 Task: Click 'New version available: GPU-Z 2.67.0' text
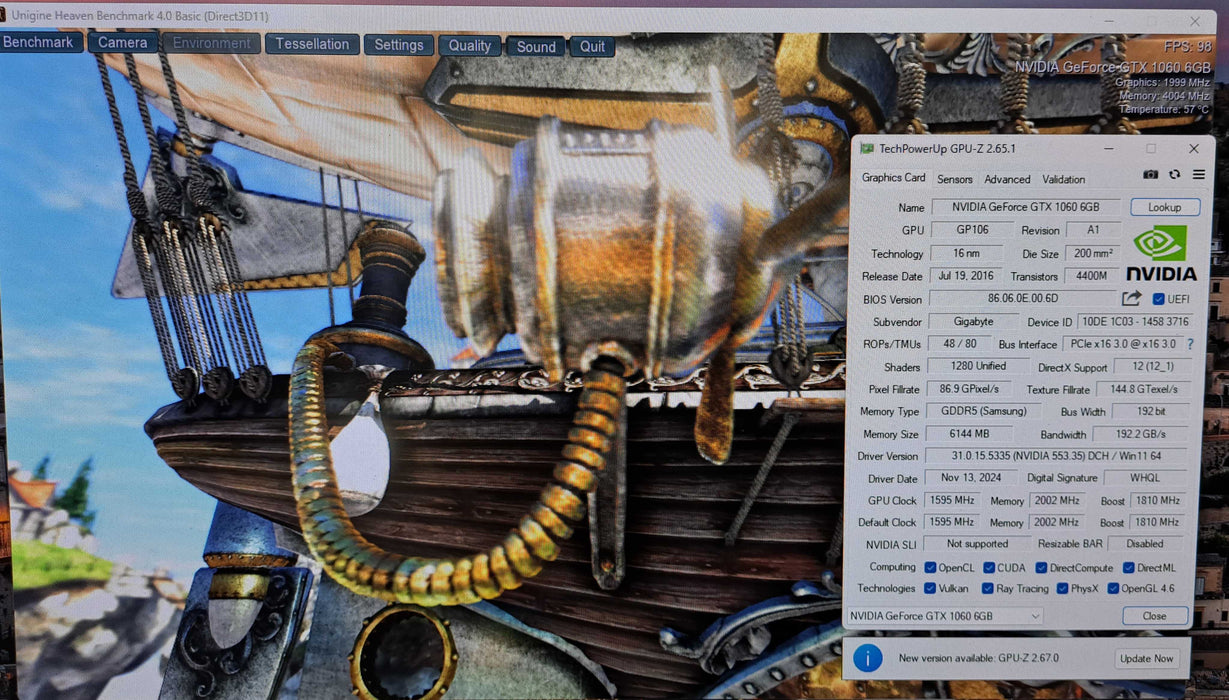tap(978, 658)
